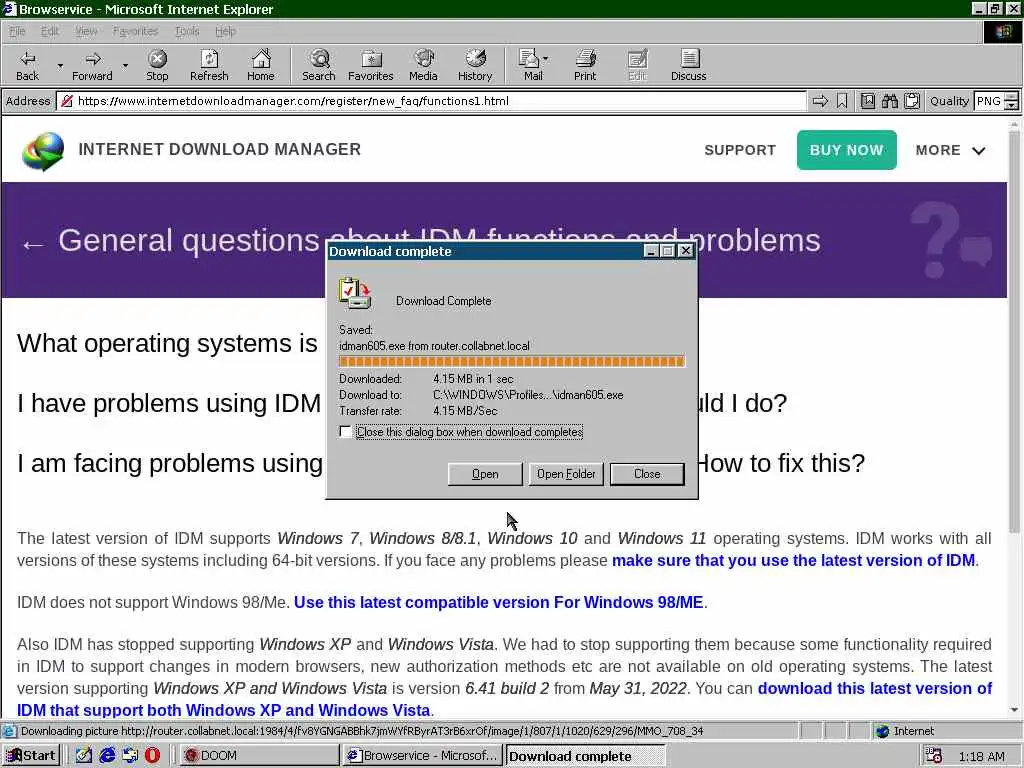The height and width of the screenshot is (768, 1024).
Task: Follow 'make sure that you use the latest version of IDM' link
Action: (x=793, y=560)
